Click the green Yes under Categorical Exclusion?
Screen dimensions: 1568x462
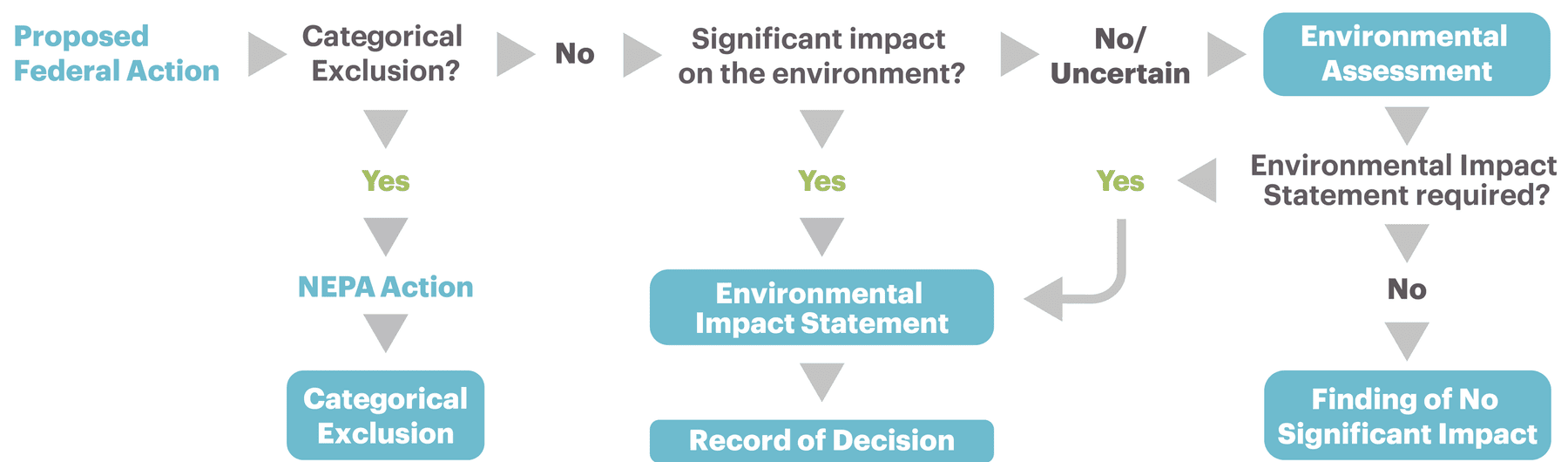coord(385,181)
